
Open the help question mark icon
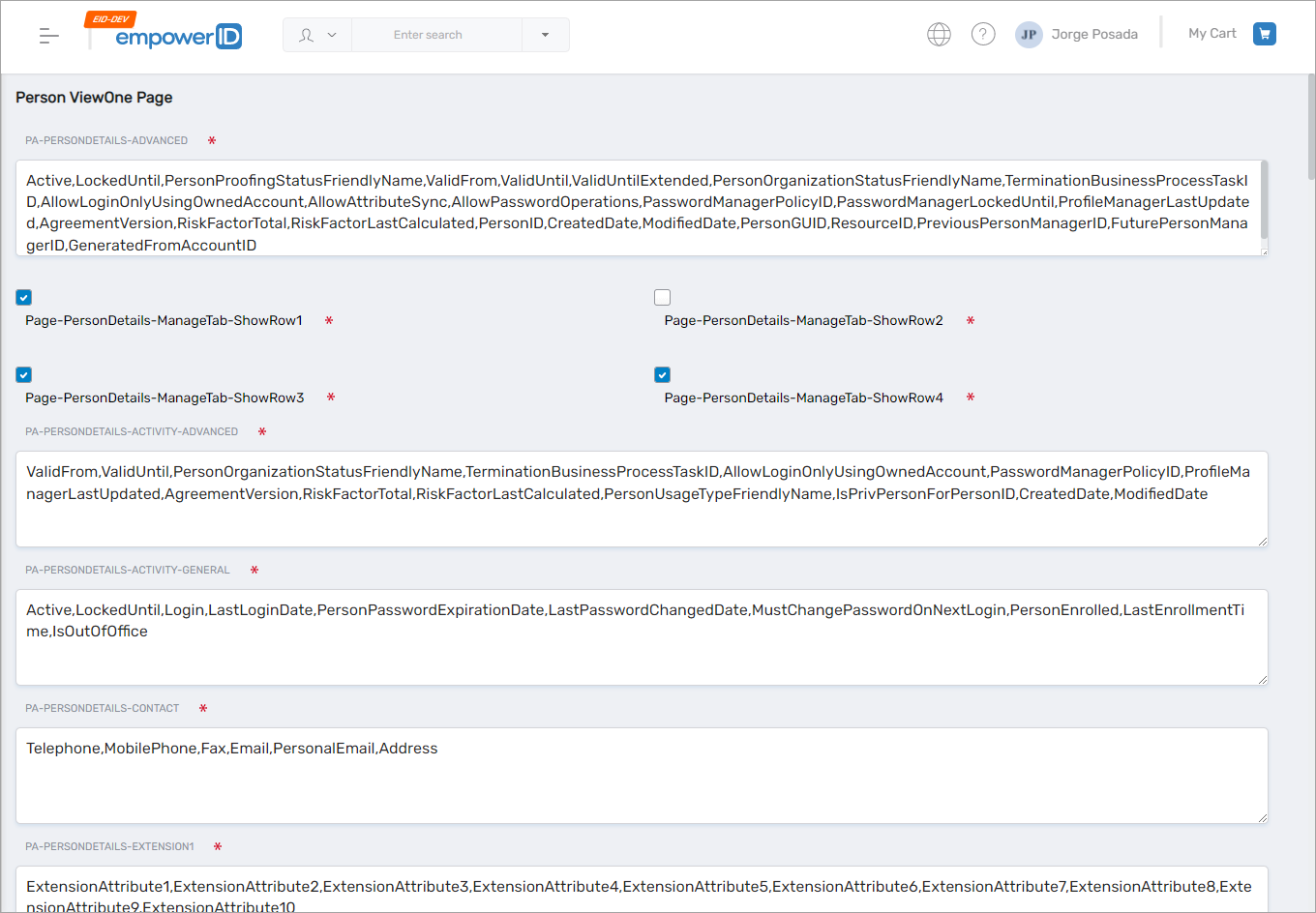[x=983, y=35]
